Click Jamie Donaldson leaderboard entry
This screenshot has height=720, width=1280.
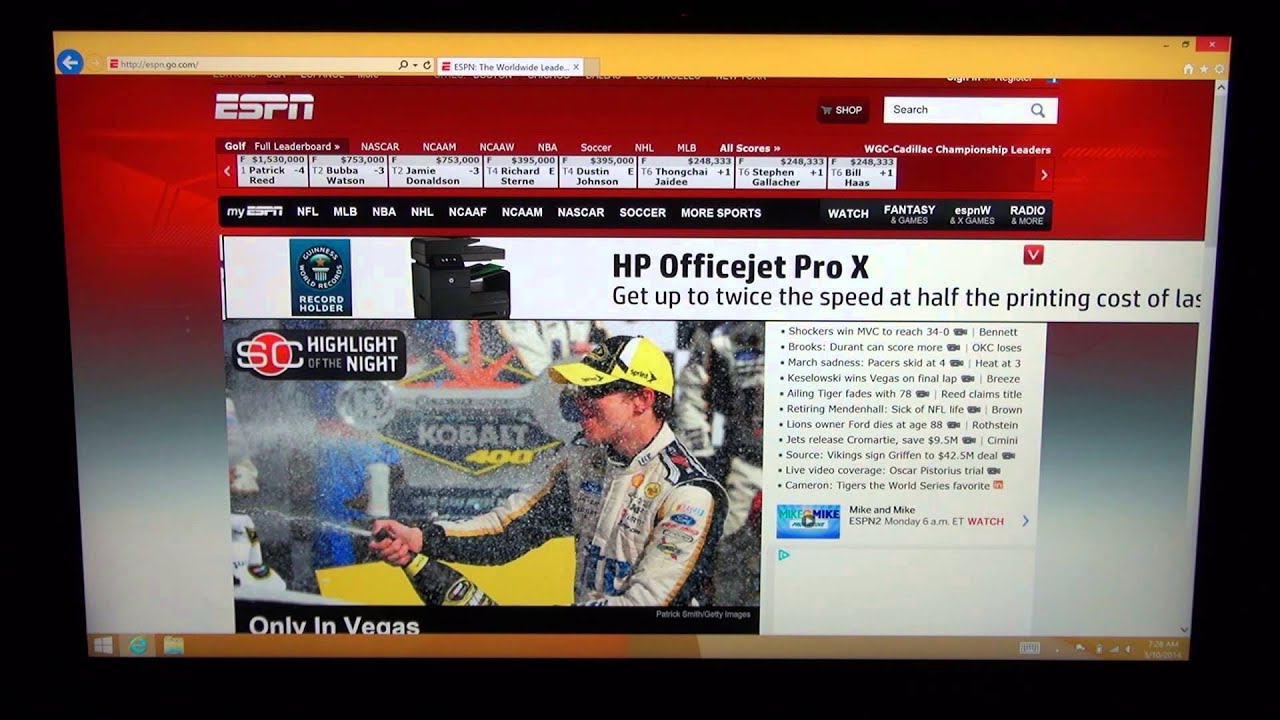point(436,171)
